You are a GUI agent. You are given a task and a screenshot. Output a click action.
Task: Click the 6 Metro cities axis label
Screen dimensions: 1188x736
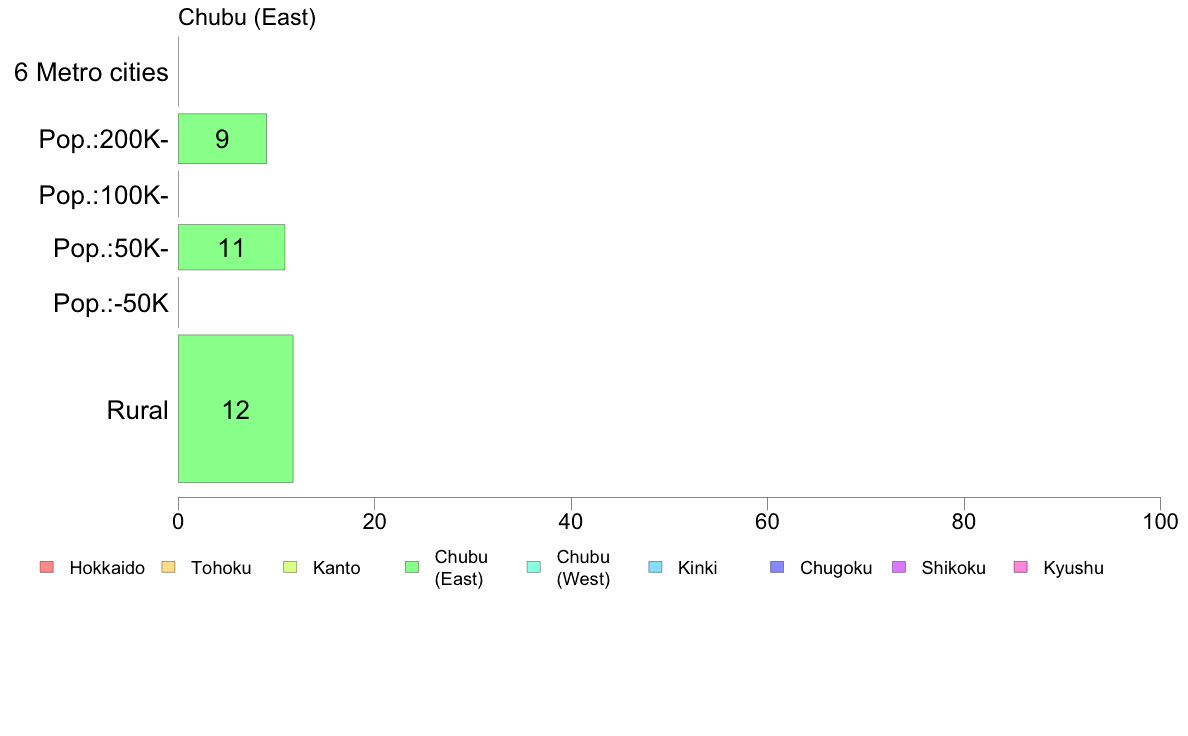[x=91, y=72]
